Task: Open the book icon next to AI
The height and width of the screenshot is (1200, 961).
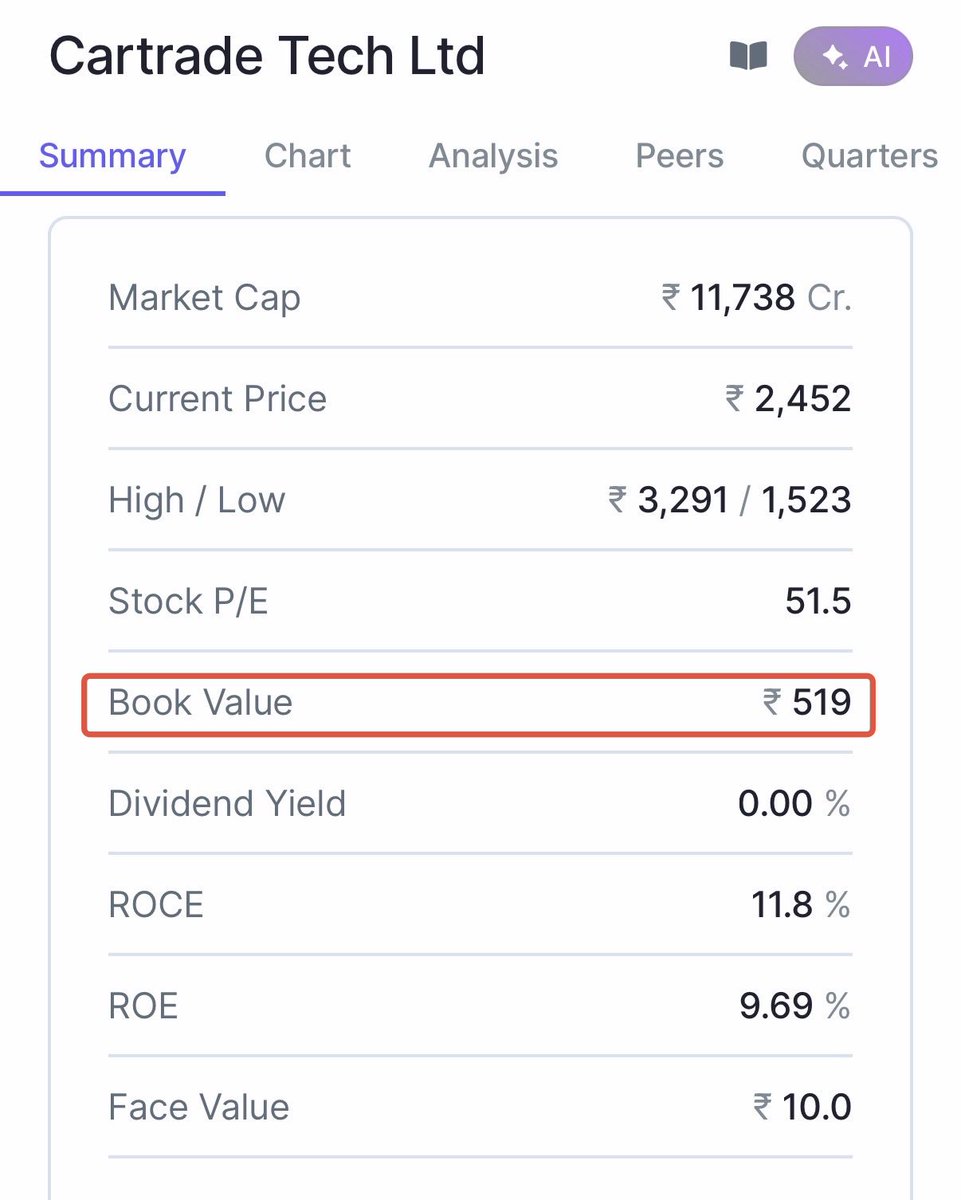Action: (748, 56)
